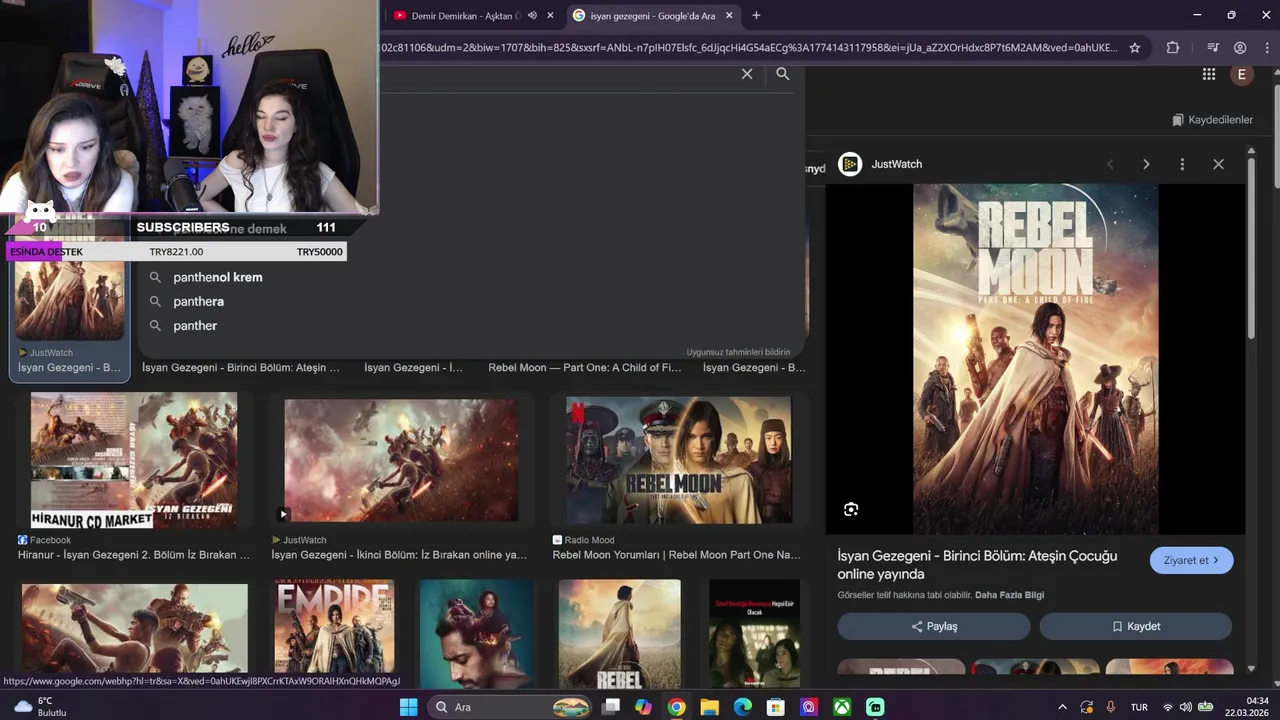This screenshot has width=1280, height=720.
Task: Select the suggestion panther
Action: click(195, 325)
